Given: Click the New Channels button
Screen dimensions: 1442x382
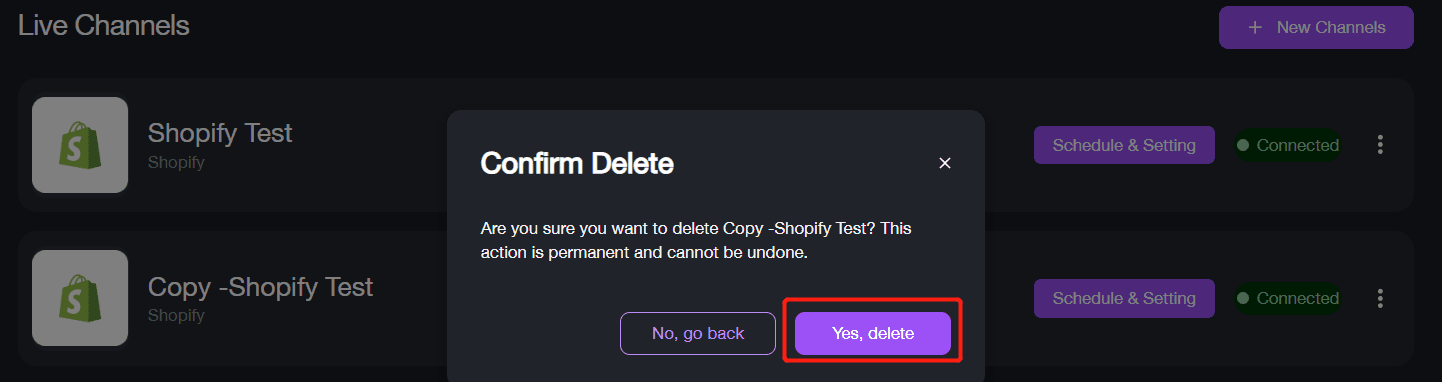Looking at the screenshot, I should (1316, 27).
